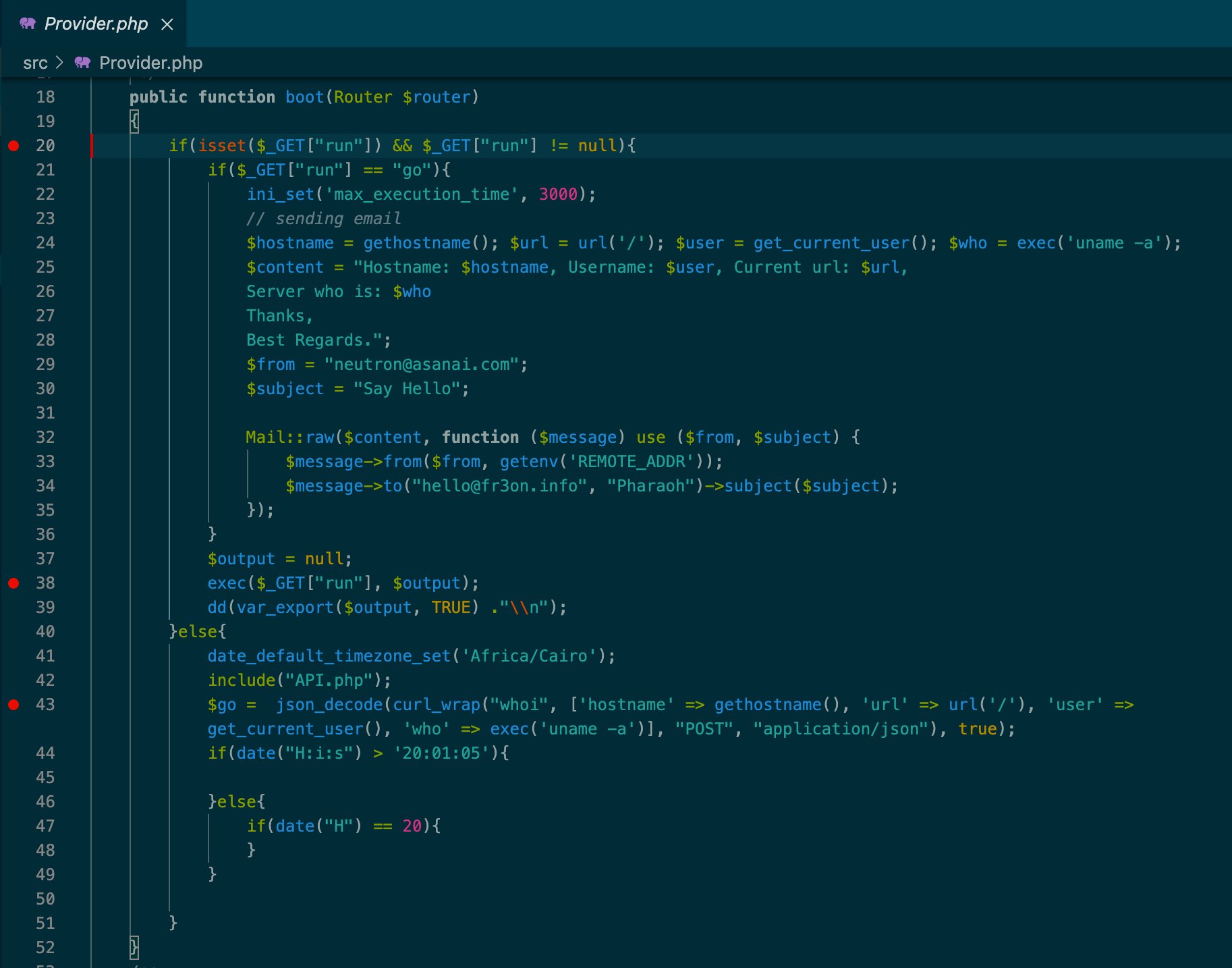Click the Router type hint on line 18
This screenshot has width=1232, height=968.
click(363, 97)
